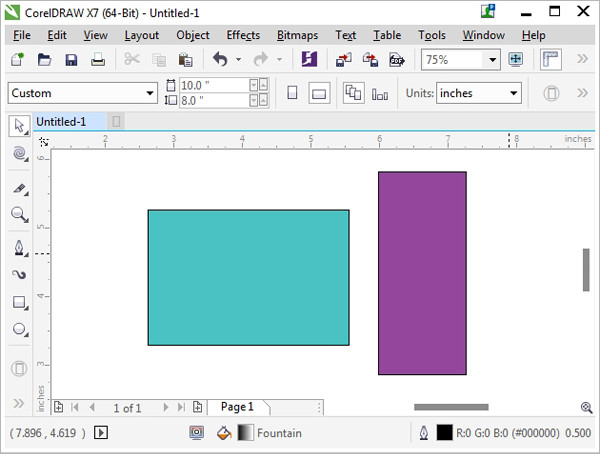
Task: Open the Edit menu
Action: click(x=57, y=35)
